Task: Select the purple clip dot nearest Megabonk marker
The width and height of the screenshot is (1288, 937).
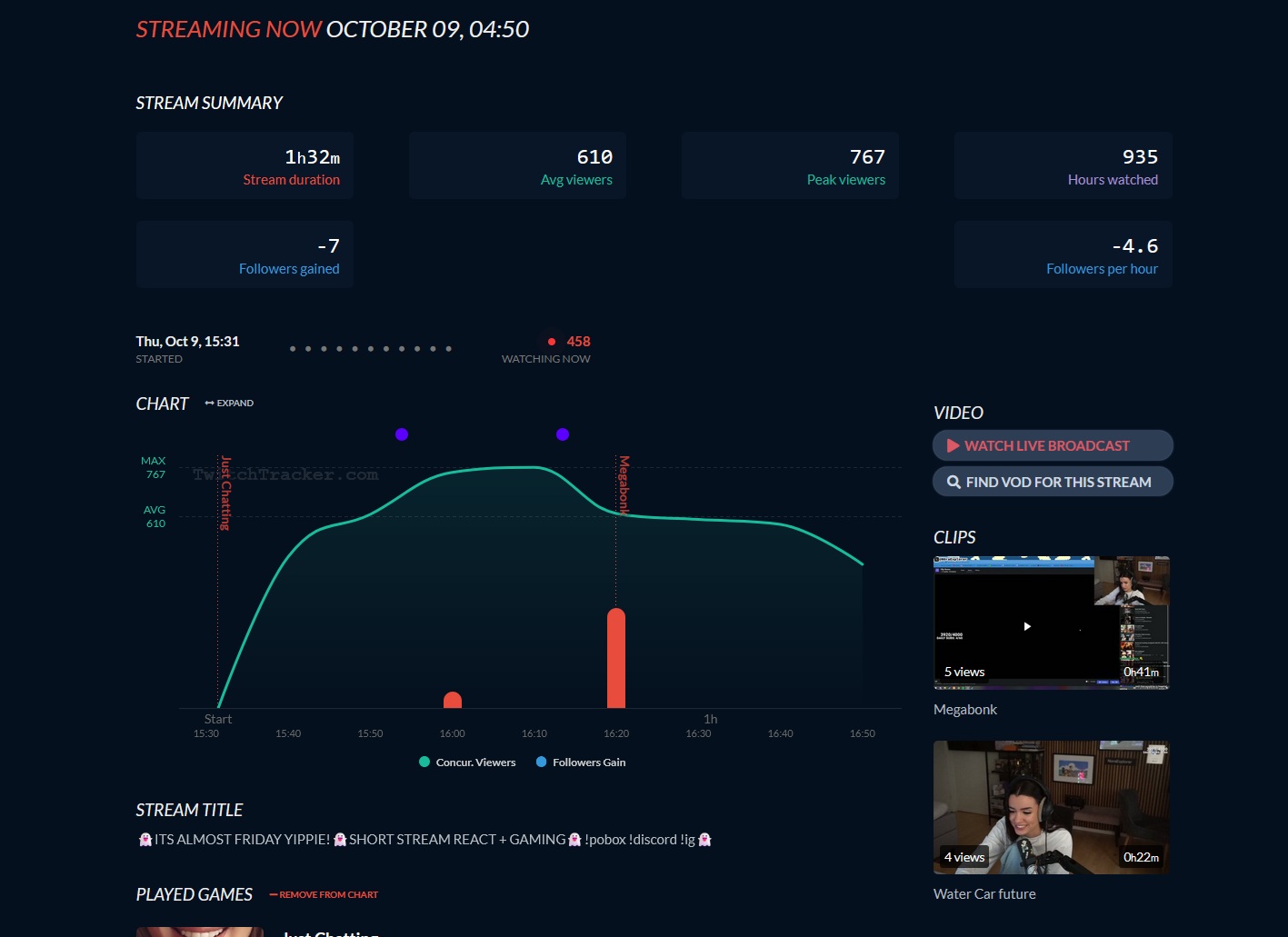Action: [x=563, y=434]
